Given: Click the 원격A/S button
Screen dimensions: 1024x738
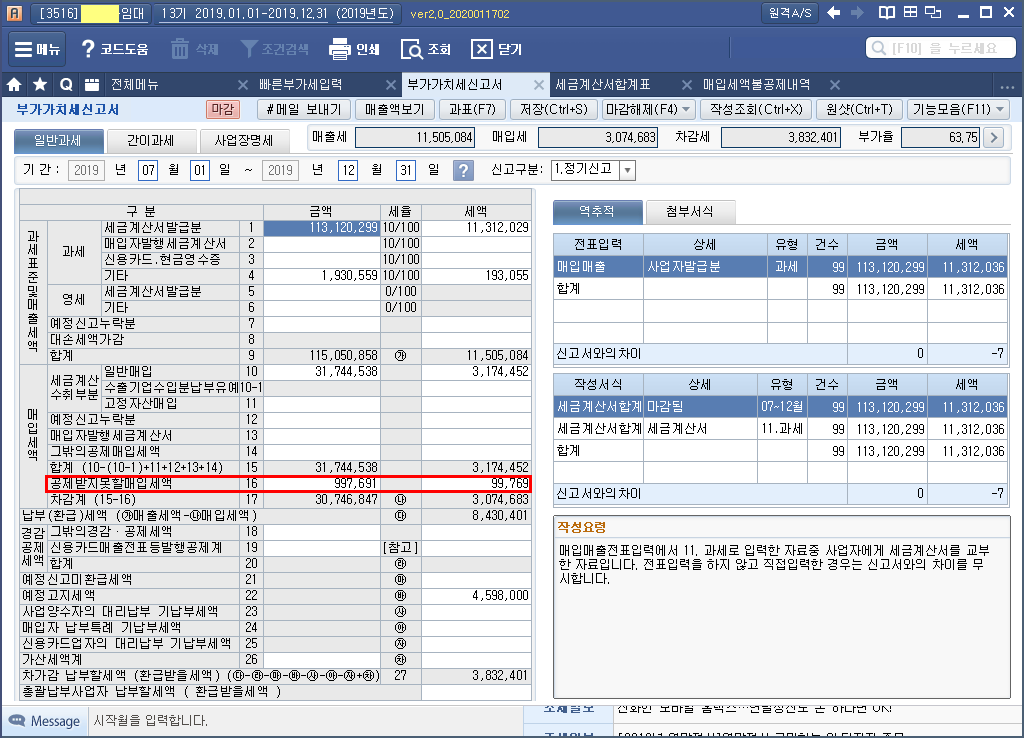Looking at the screenshot, I should click(x=790, y=13).
